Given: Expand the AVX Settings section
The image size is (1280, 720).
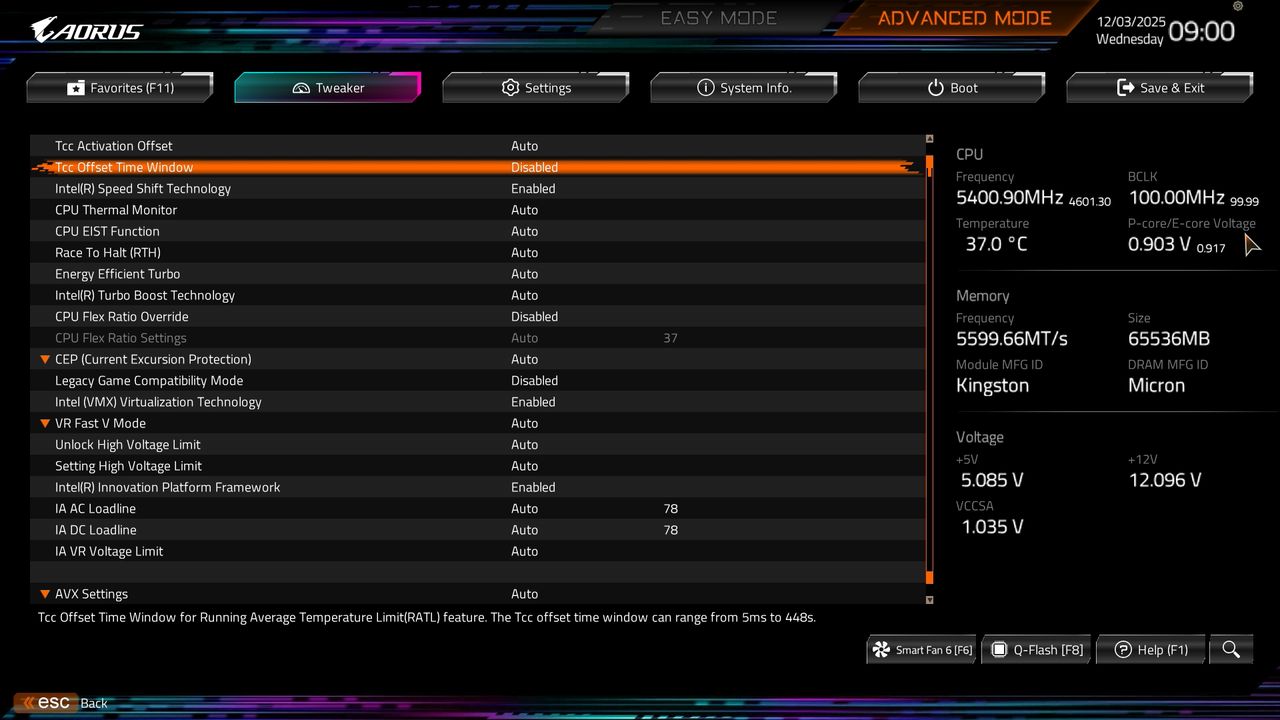Looking at the screenshot, I should click(45, 593).
